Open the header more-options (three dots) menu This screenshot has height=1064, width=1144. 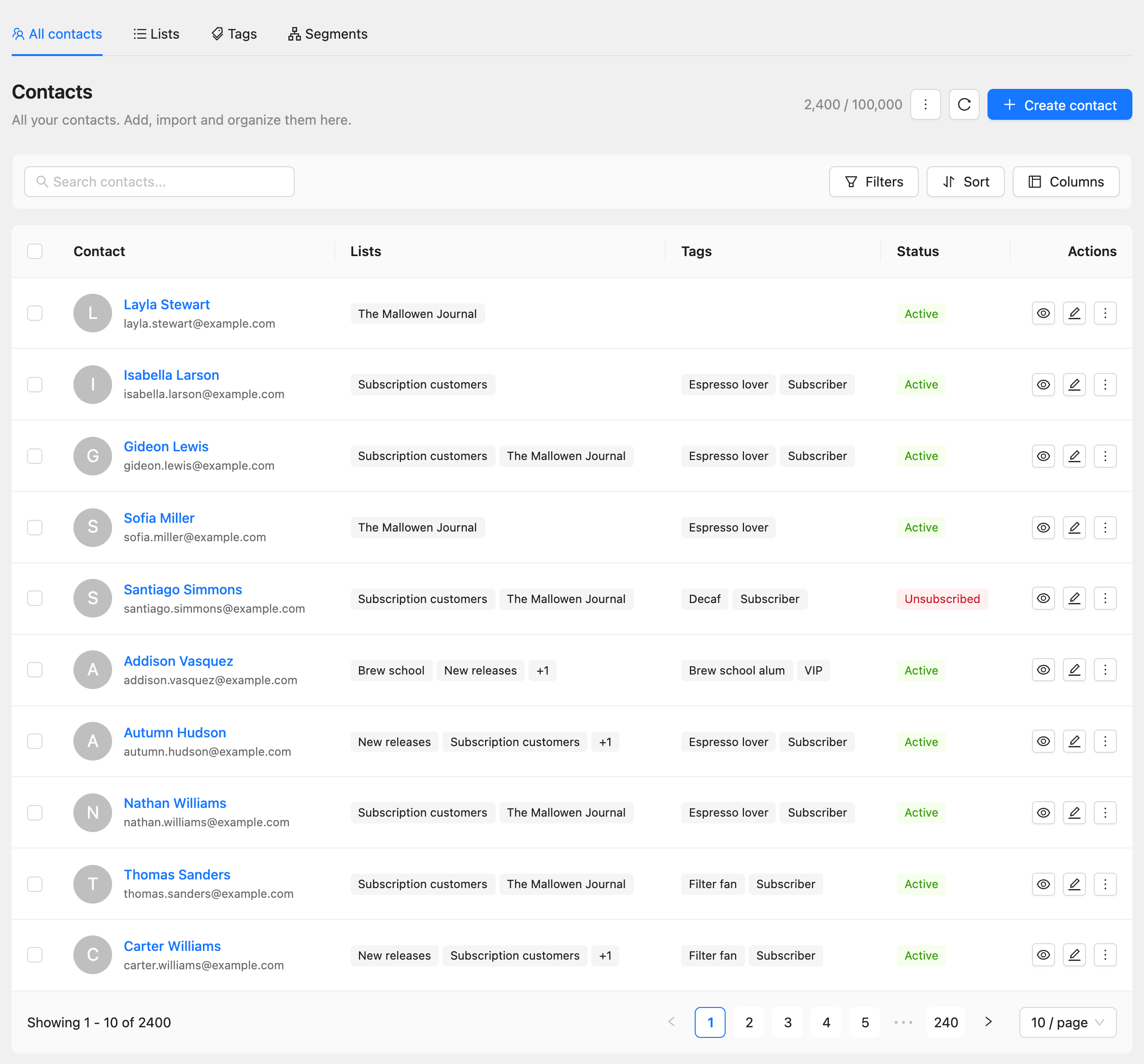(925, 104)
